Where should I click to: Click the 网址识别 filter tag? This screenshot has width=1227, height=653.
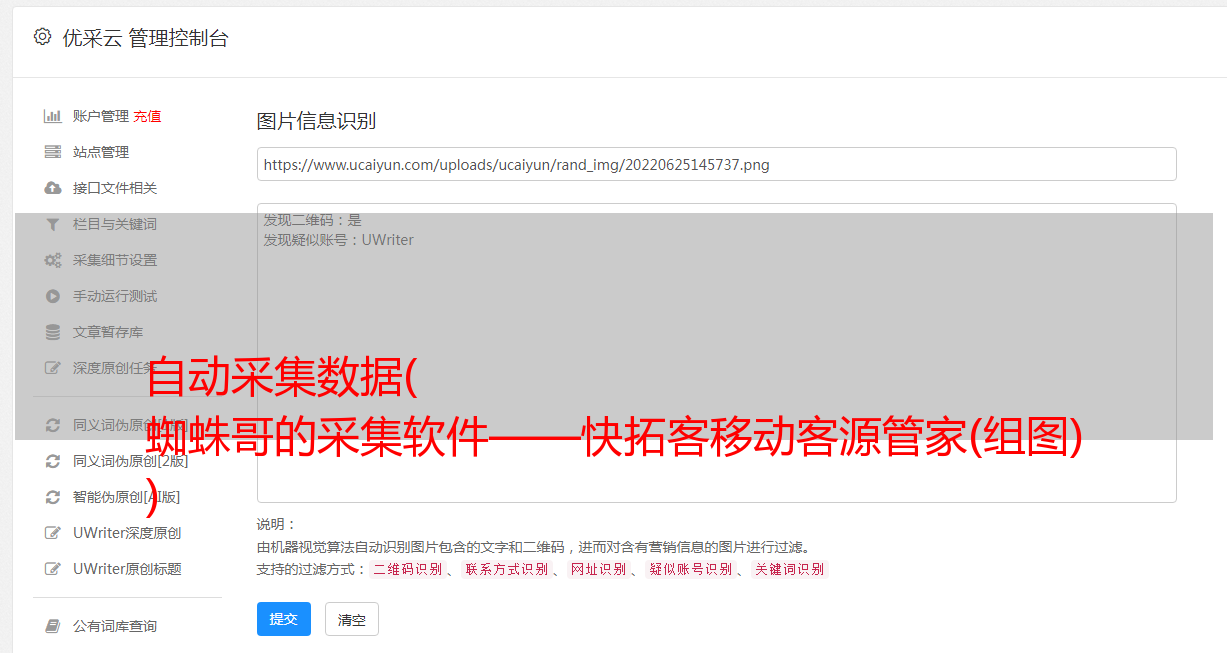pos(598,569)
